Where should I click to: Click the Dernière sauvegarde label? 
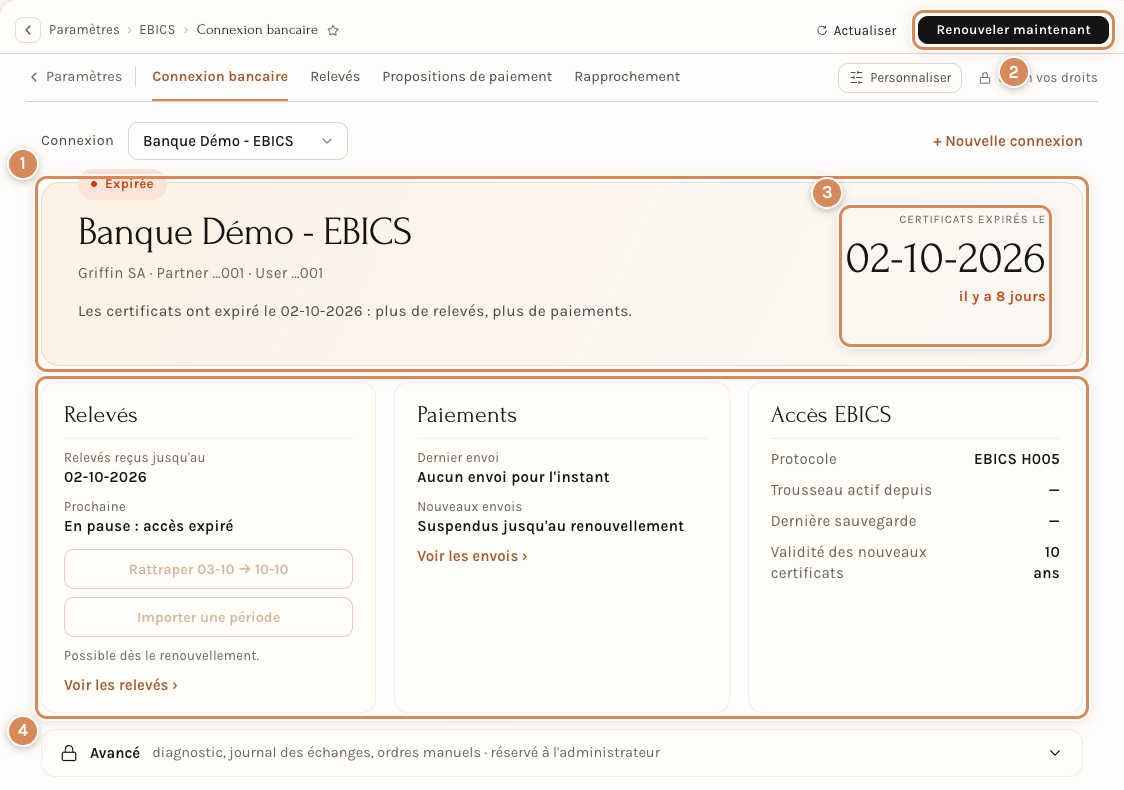[x=843, y=521]
